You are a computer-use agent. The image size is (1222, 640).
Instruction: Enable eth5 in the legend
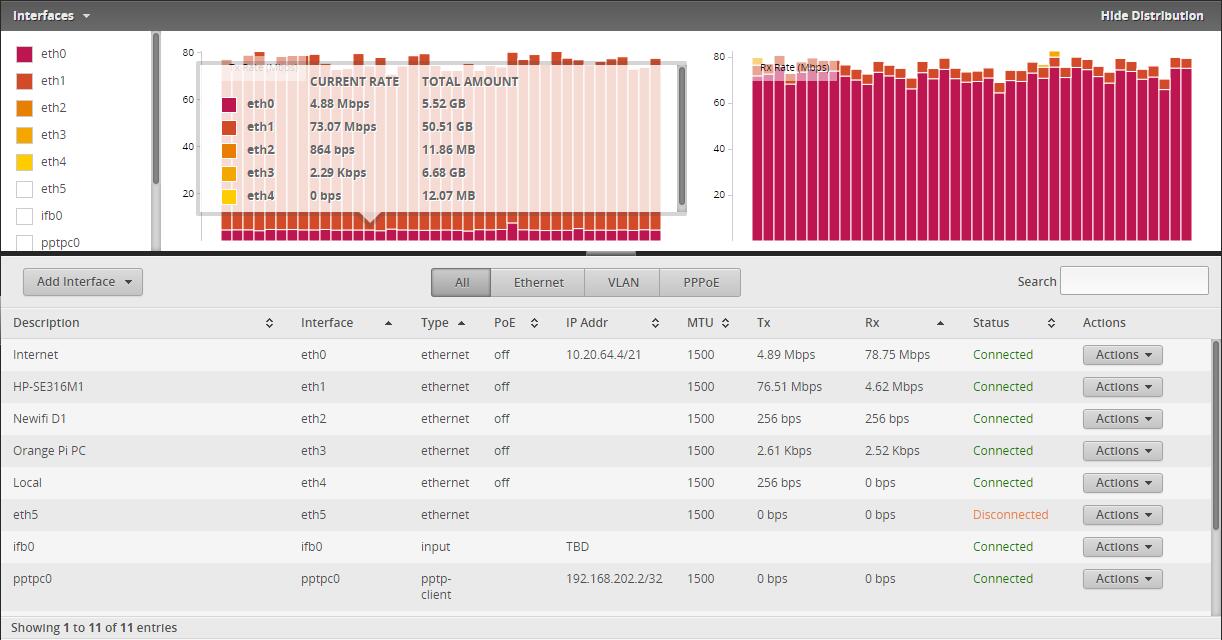[x=24, y=189]
